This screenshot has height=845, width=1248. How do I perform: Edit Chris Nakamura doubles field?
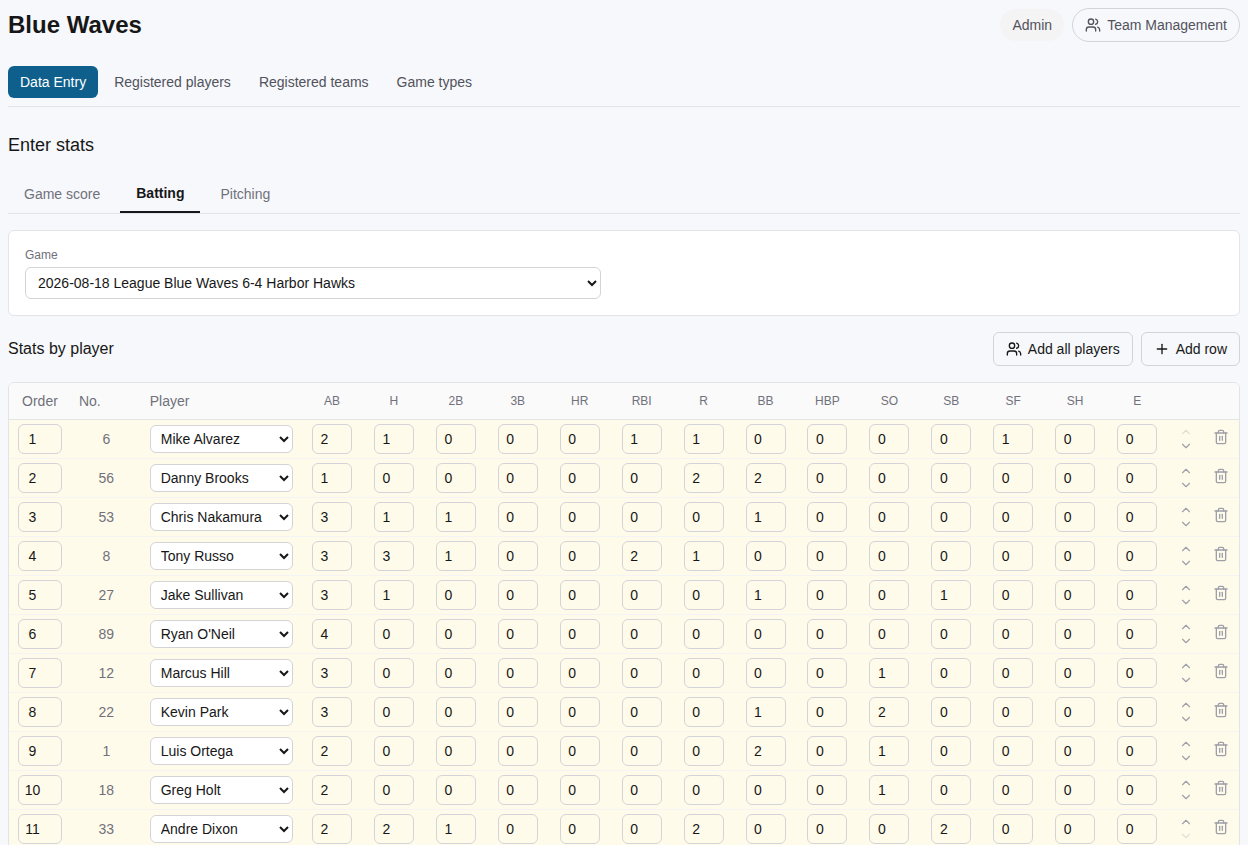coord(456,517)
